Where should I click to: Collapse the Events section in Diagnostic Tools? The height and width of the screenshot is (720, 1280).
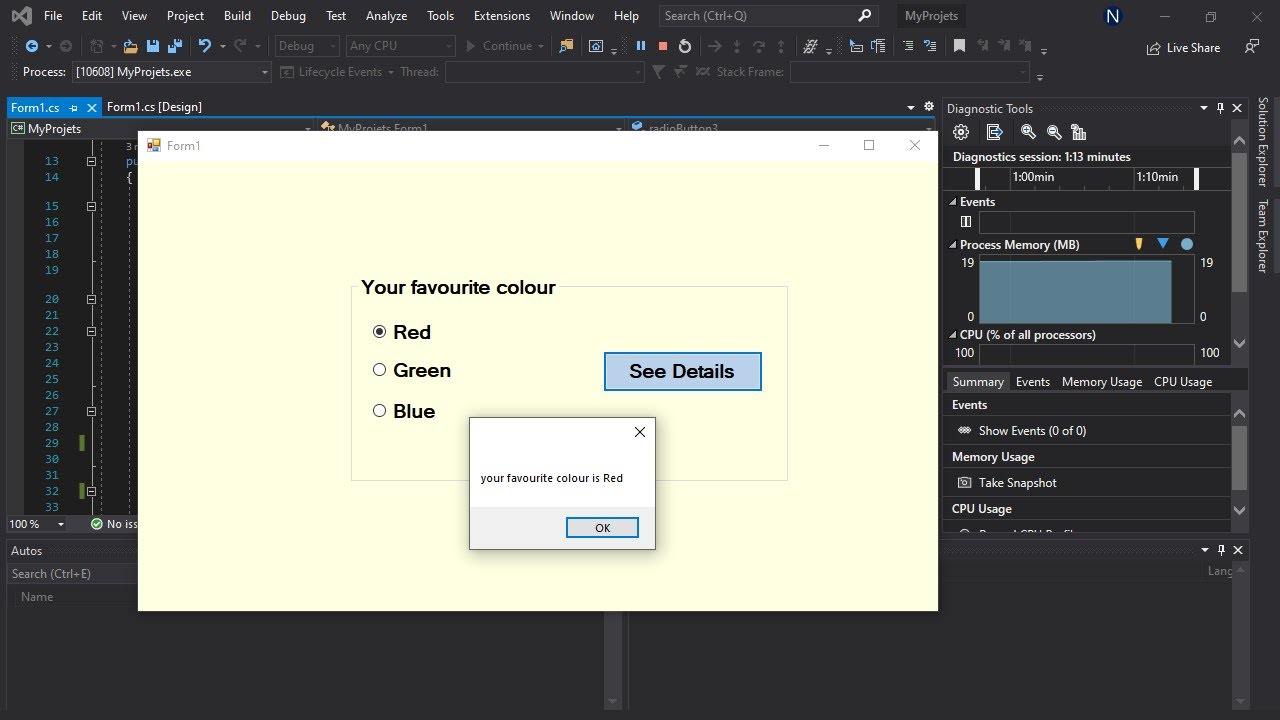pyautogui.click(x=953, y=202)
